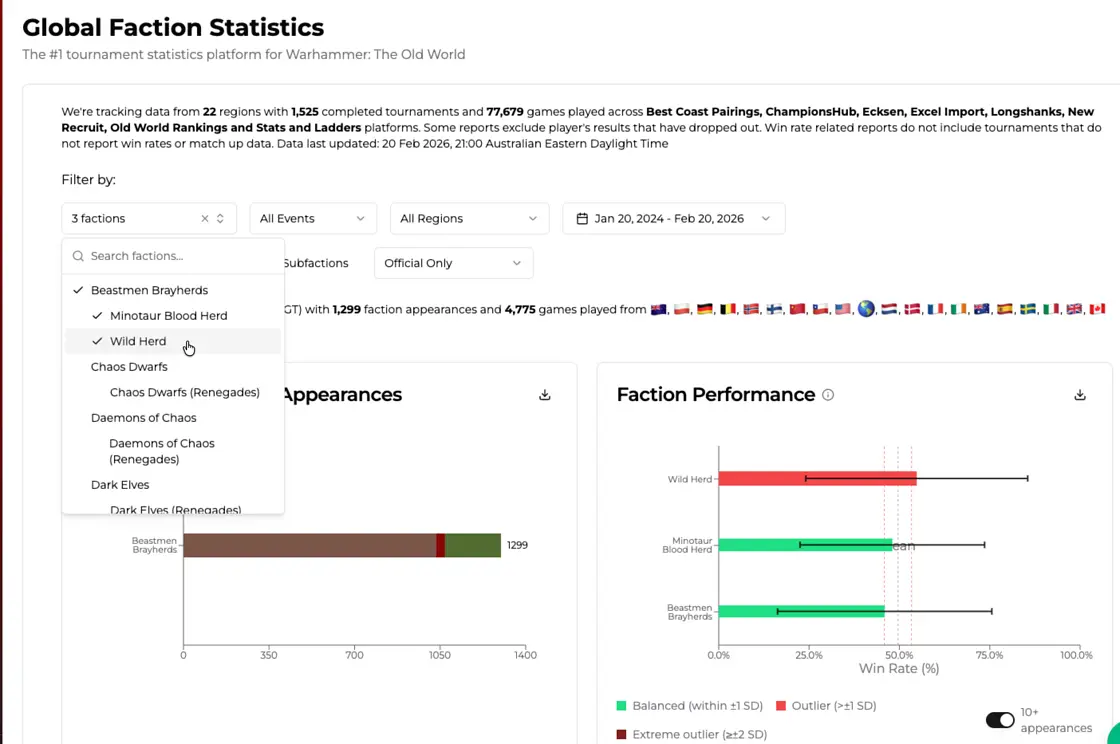Open the All Events dropdown

[x=313, y=218]
